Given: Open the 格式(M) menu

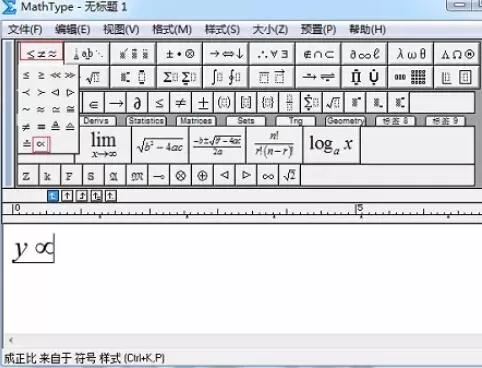Looking at the screenshot, I should pyautogui.click(x=172, y=30).
